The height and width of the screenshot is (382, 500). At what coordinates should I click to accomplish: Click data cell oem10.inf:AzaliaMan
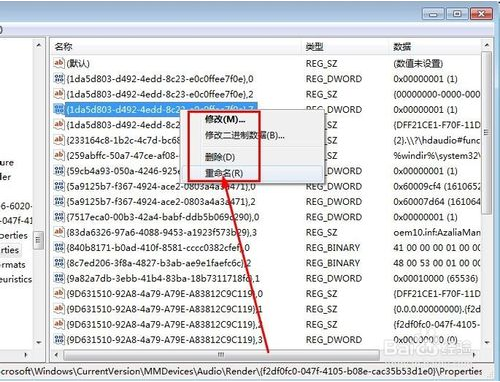click(437, 232)
